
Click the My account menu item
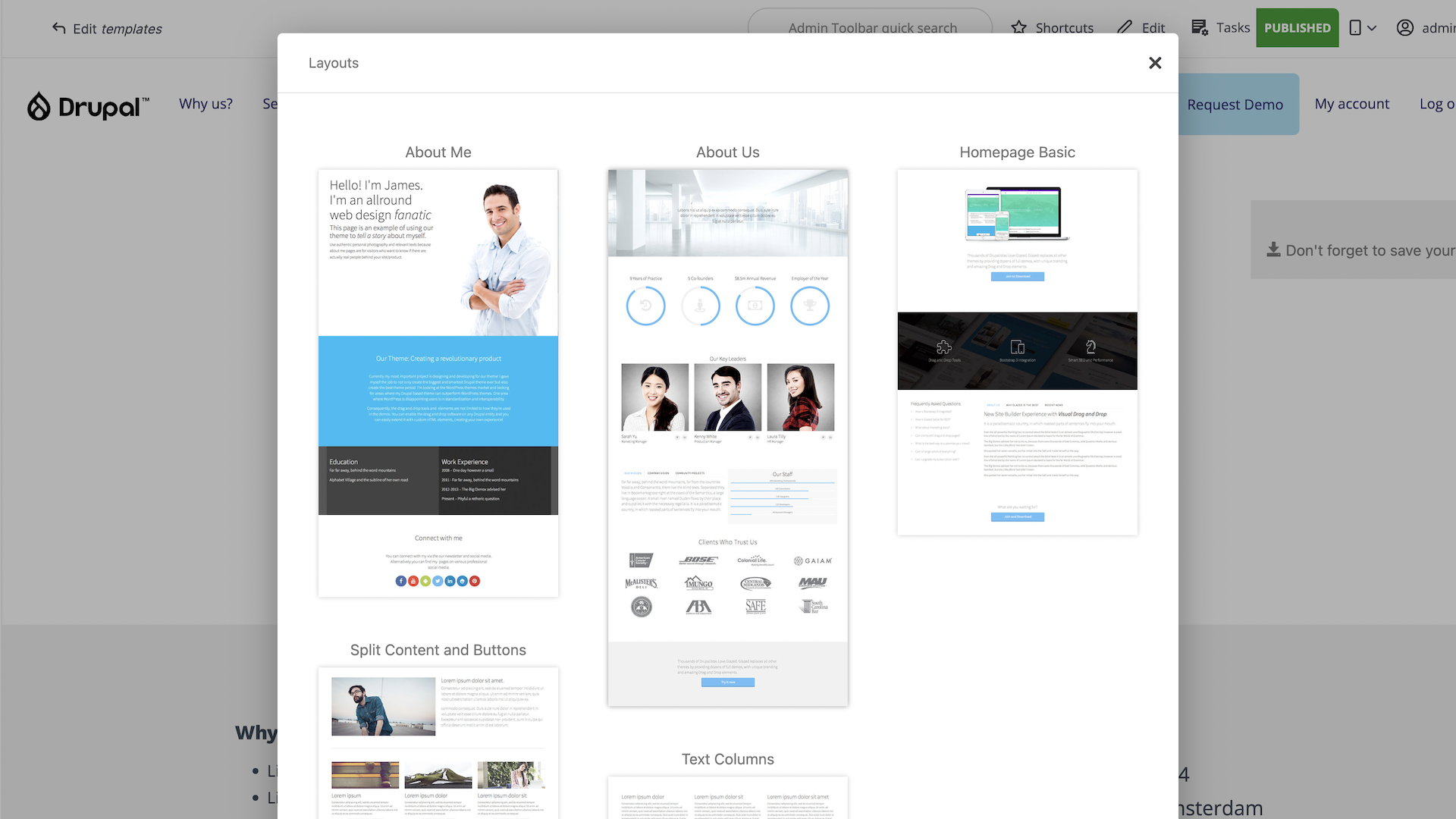click(1352, 104)
